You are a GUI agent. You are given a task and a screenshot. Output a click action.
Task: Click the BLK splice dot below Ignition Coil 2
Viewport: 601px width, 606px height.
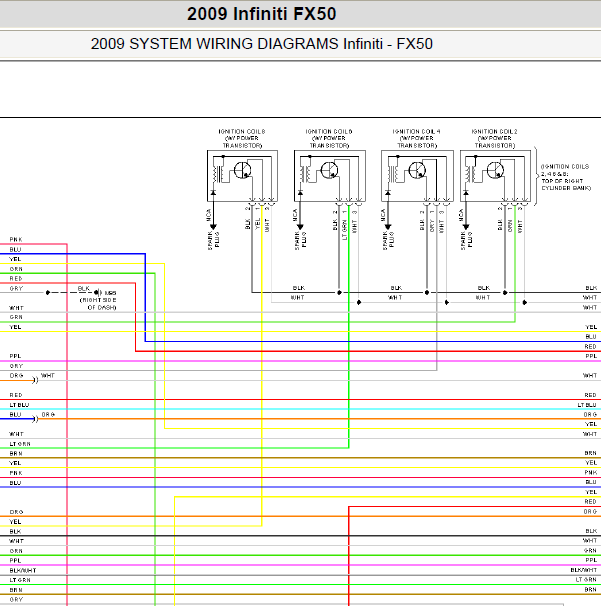click(505, 293)
